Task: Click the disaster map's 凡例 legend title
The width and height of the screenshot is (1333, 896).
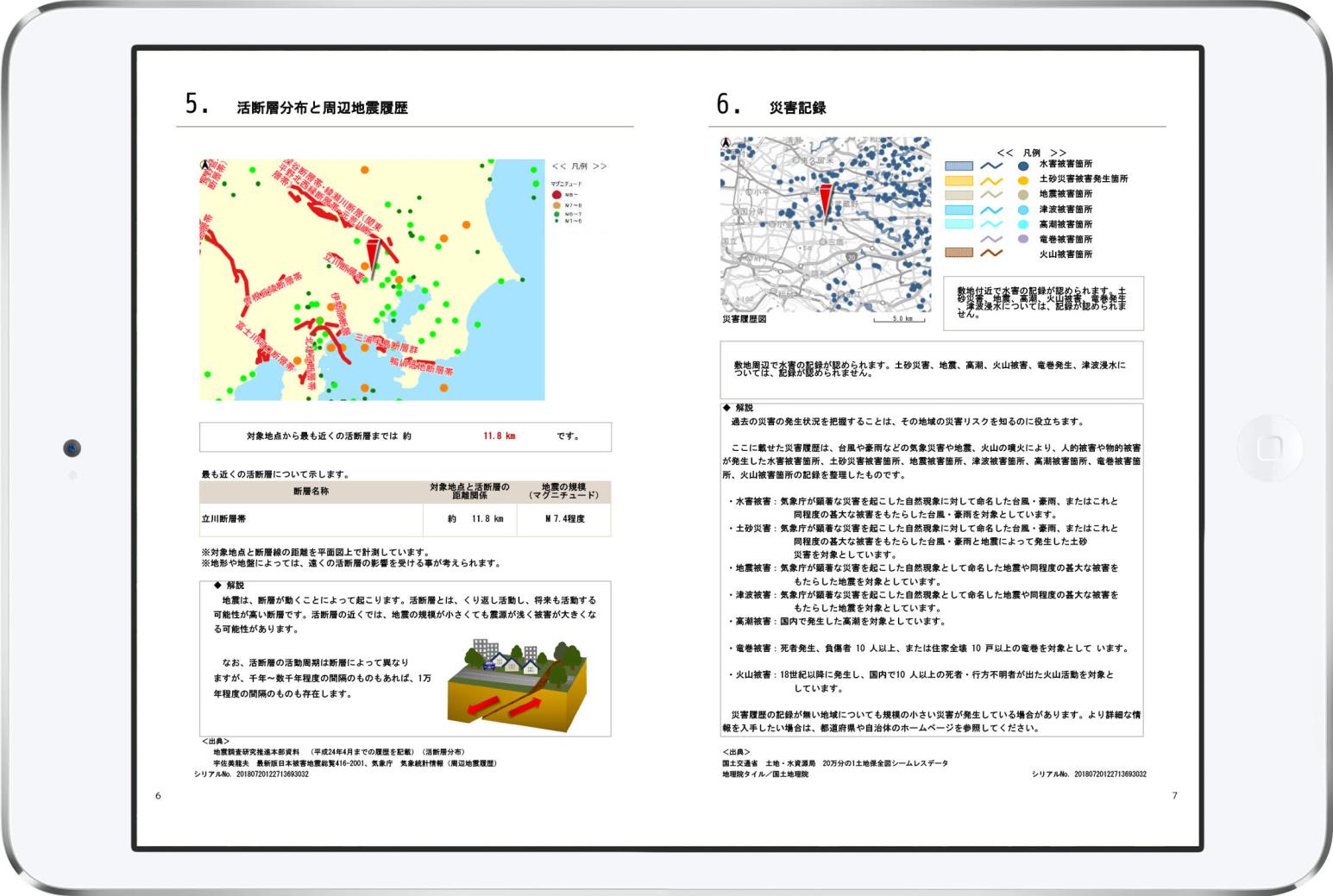Action: click(1032, 153)
